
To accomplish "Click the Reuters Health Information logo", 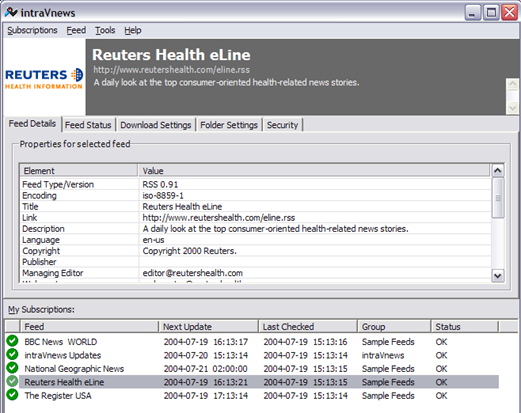I will coord(44,79).
